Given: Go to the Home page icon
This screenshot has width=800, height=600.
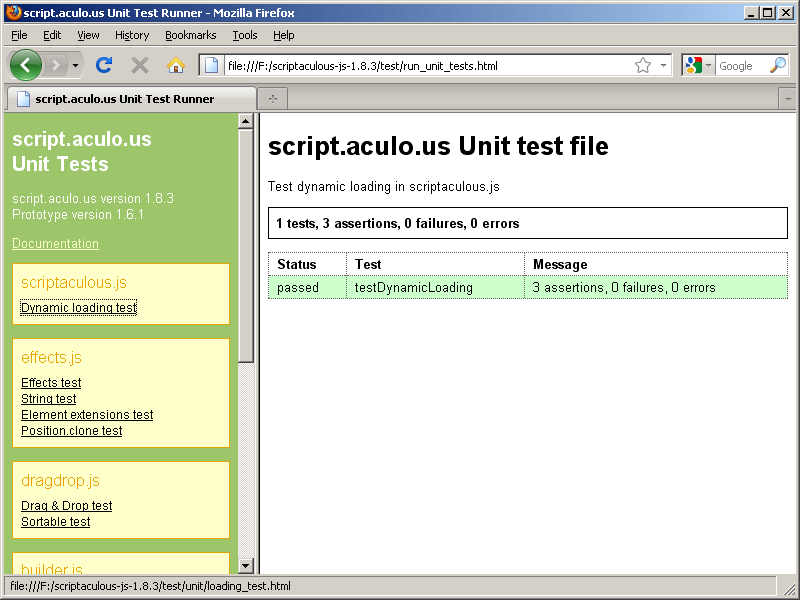Looking at the screenshot, I should [176, 65].
